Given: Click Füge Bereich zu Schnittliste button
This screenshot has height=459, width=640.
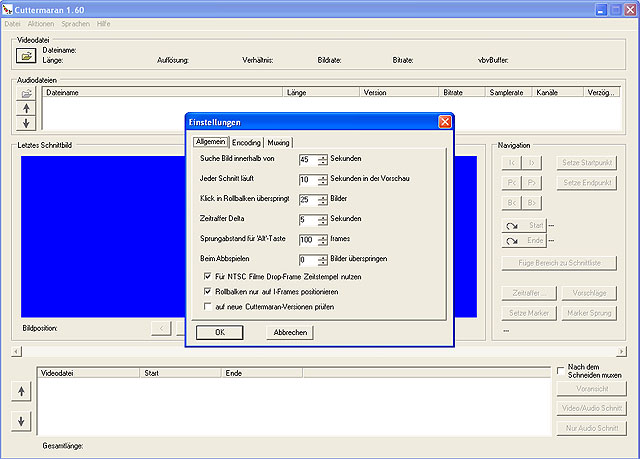Looking at the screenshot, I should tap(559, 263).
